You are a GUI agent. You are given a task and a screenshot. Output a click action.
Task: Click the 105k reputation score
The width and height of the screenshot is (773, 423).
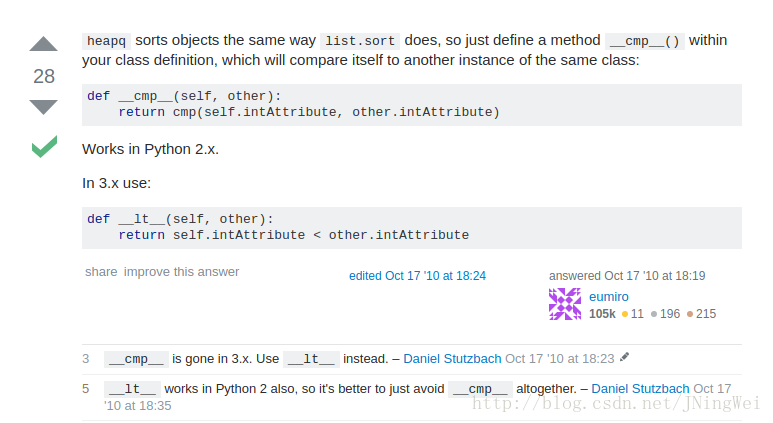point(602,314)
